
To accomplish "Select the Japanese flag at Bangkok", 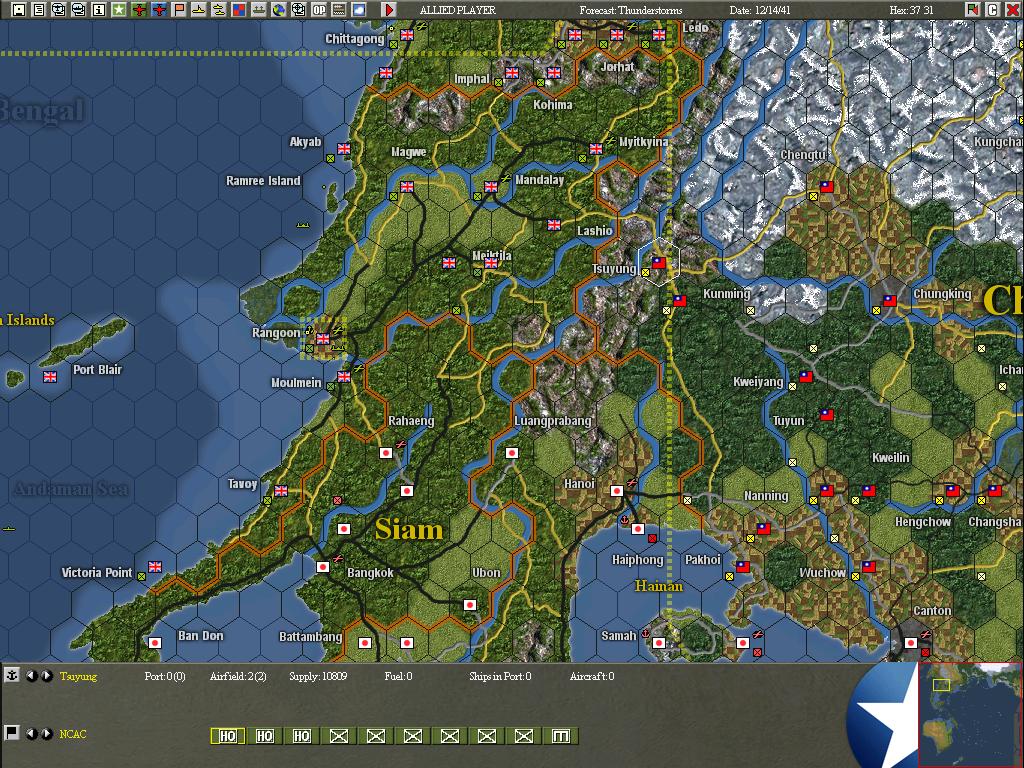I will (323, 567).
